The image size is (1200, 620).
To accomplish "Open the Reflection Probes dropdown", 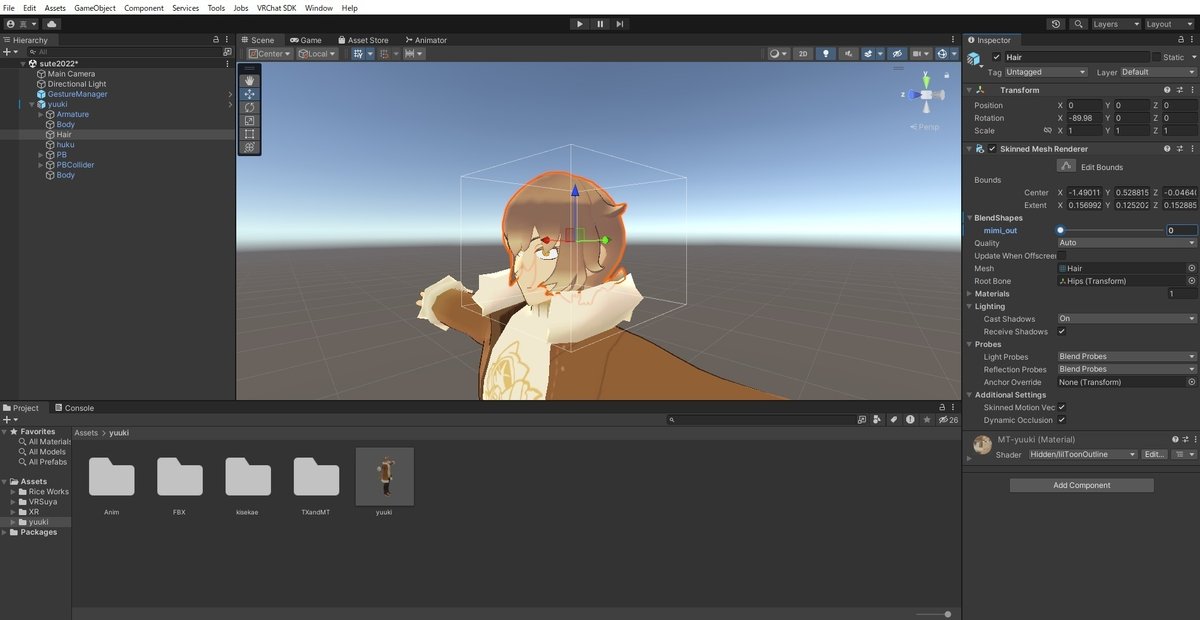I will pos(1126,370).
